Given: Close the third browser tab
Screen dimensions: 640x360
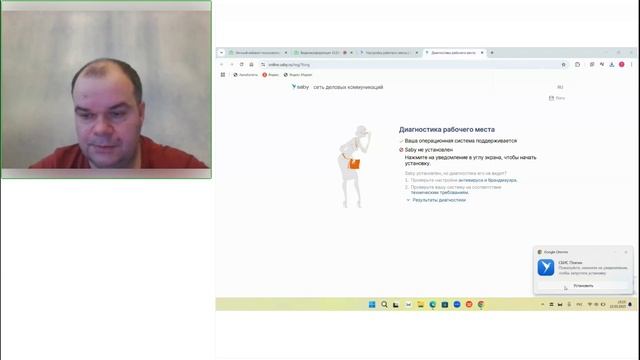Looking at the screenshot, I should (x=417, y=53).
